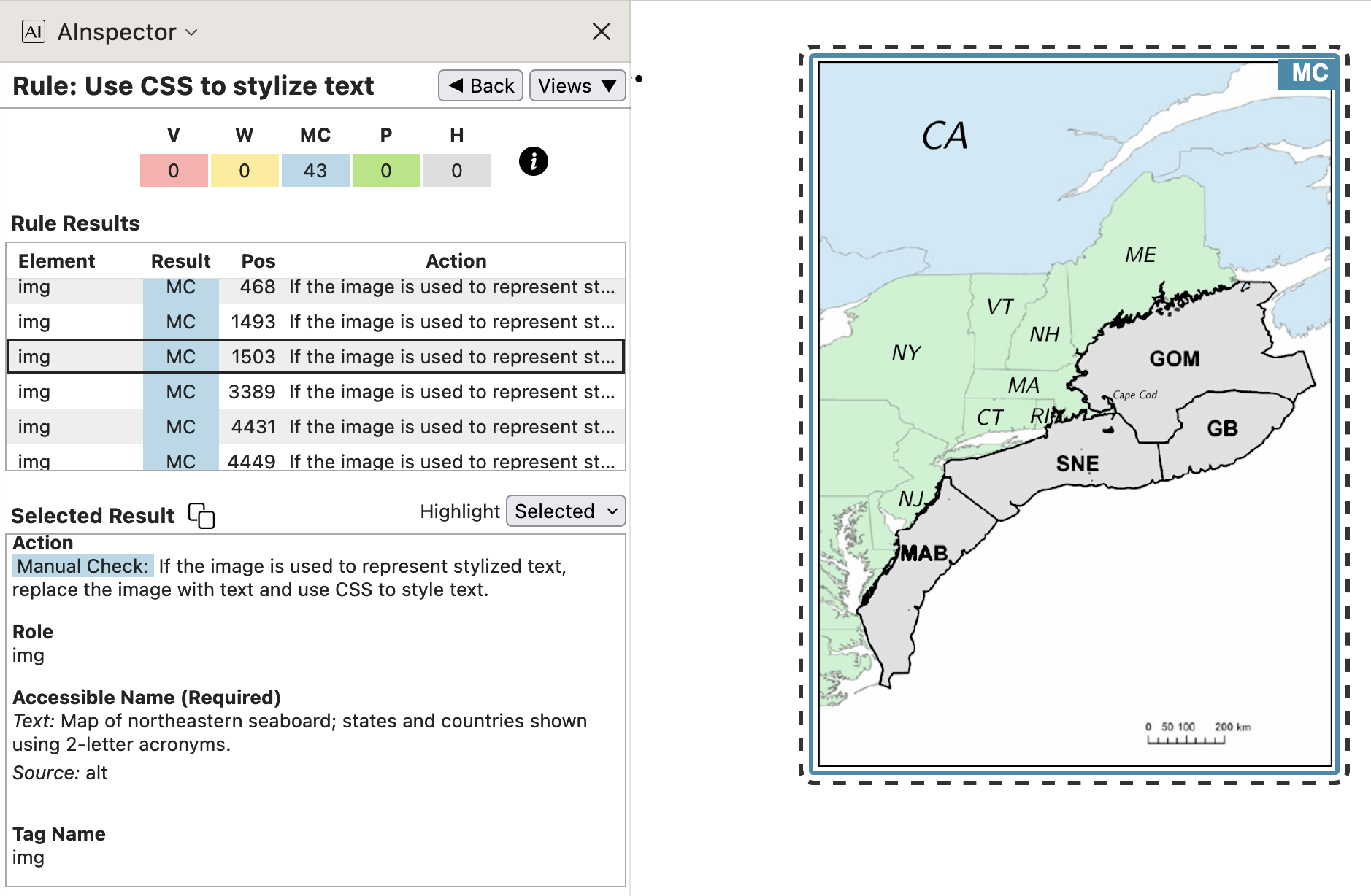Screen dimensions: 1371x896
Task: Click the green Passed count cell
Action: (386, 171)
